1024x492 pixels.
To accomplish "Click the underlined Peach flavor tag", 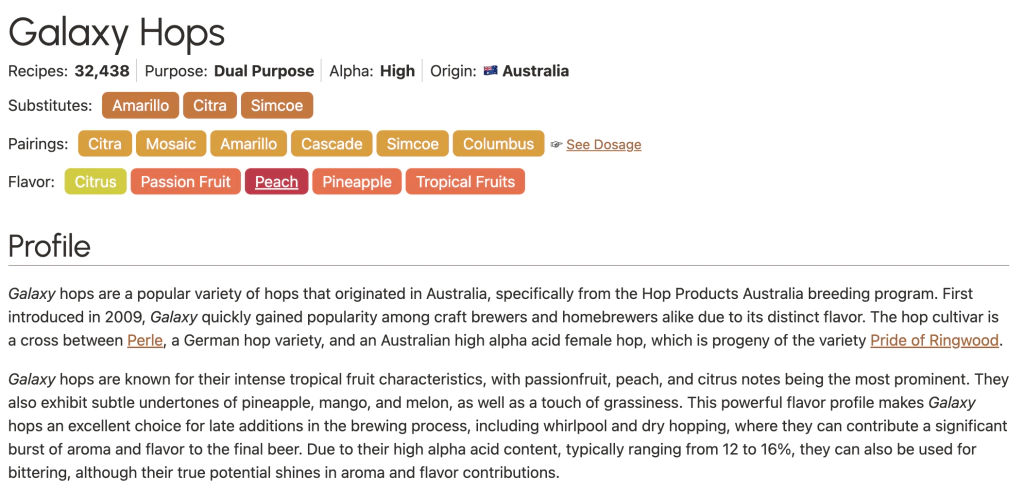I will 277,182.
